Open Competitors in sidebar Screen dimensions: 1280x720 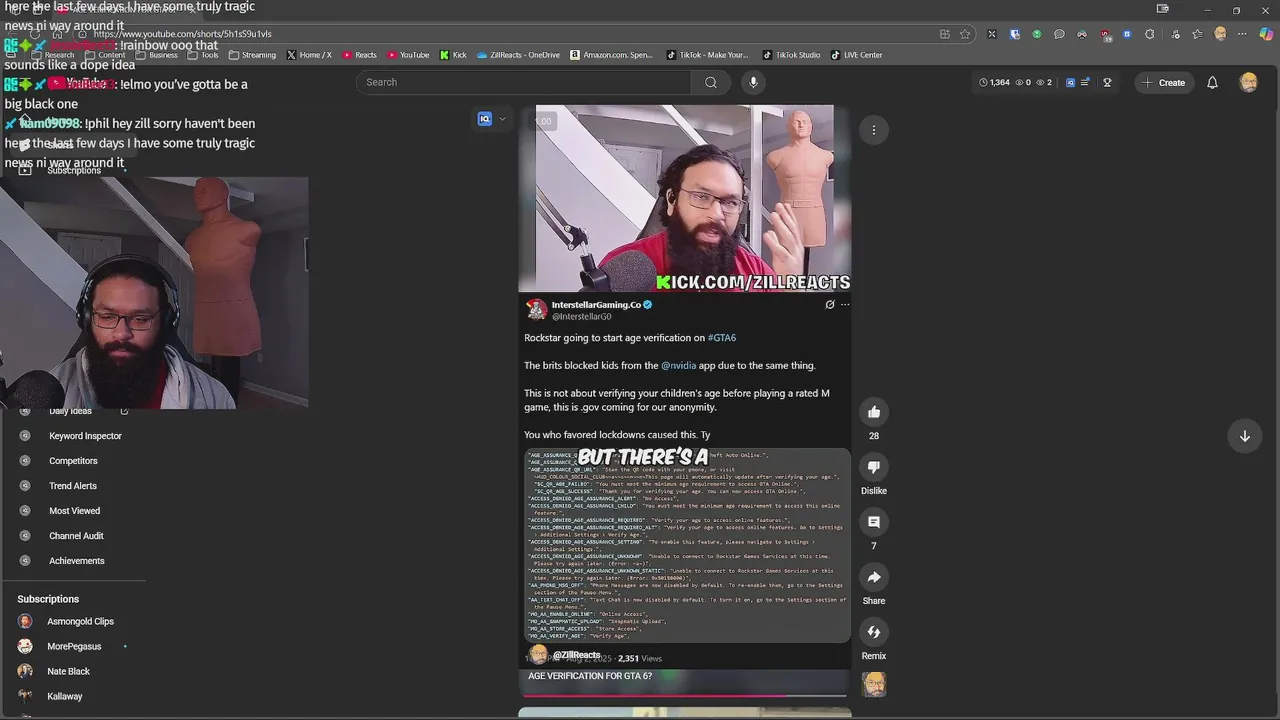tap(73, 461)
